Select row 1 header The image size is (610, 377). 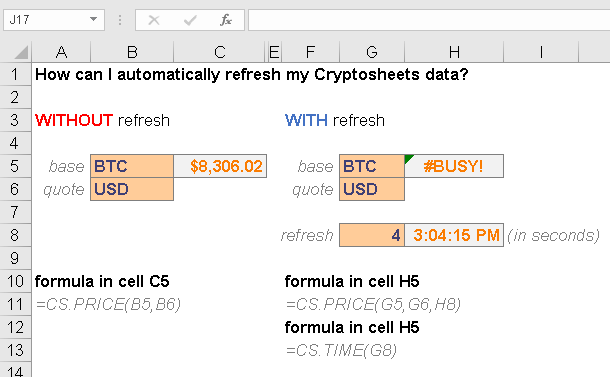15,74
